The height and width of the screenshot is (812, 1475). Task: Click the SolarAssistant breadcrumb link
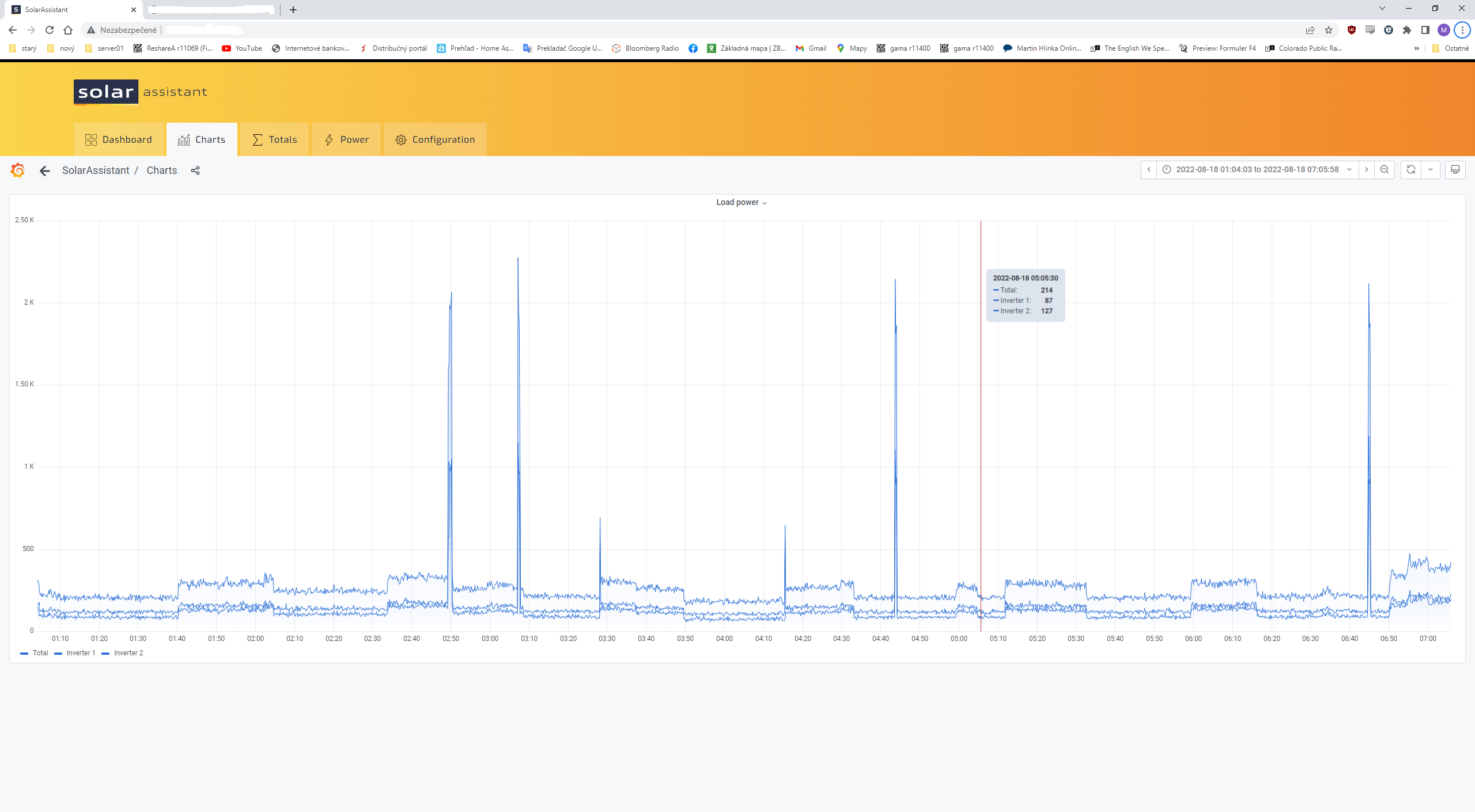96,170
